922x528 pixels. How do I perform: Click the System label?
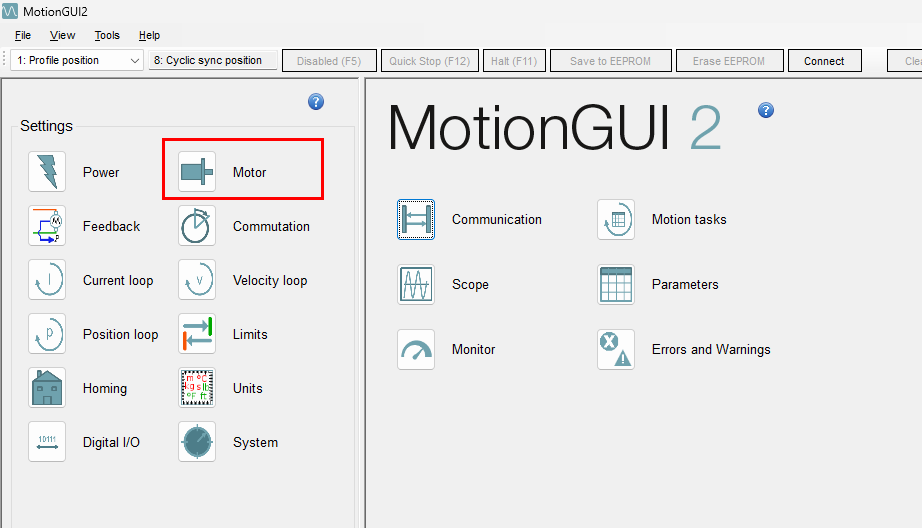tap(255, 443)
